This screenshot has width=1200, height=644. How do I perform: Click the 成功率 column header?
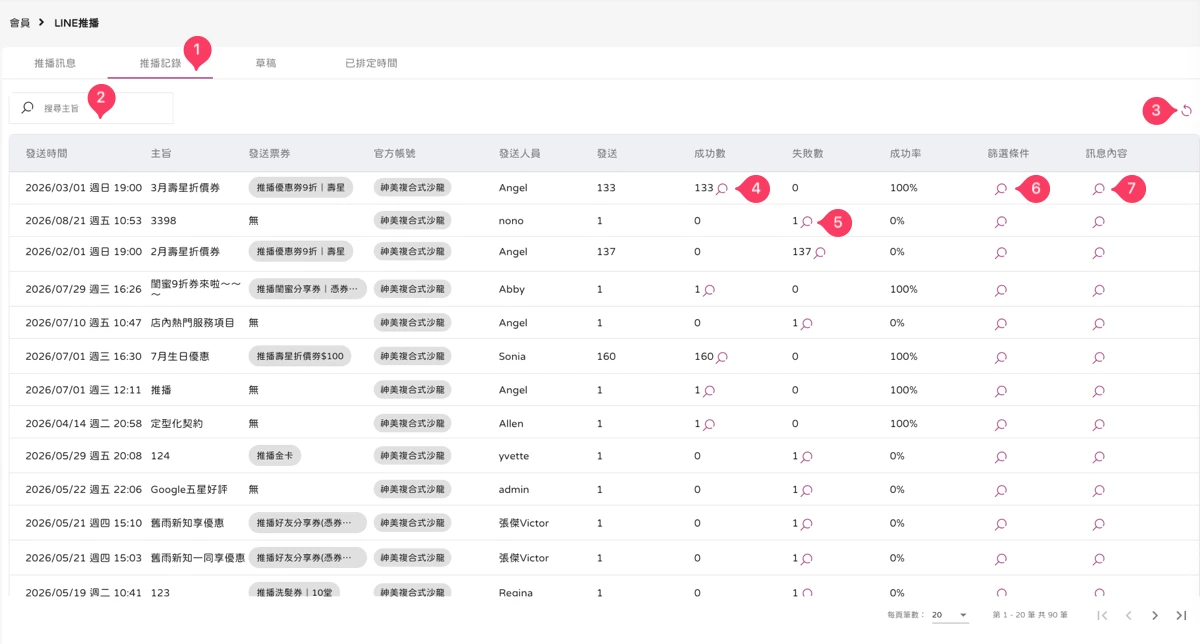click(x=905, y=154)
